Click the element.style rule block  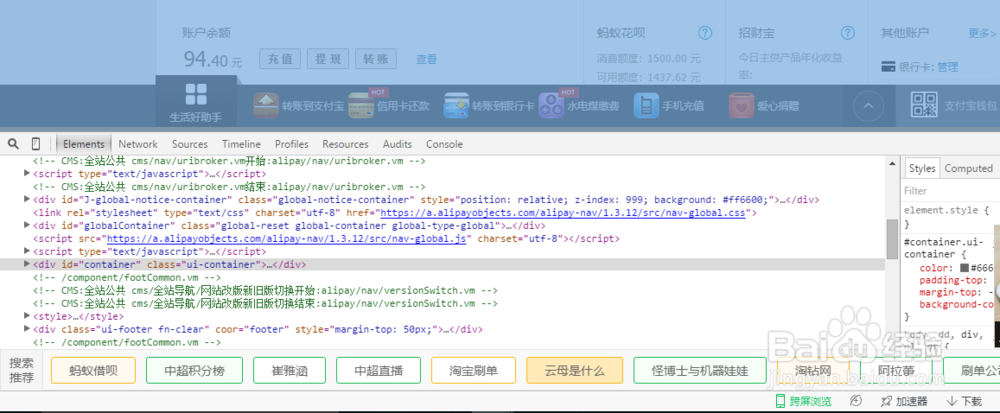(x=948, y=216)
